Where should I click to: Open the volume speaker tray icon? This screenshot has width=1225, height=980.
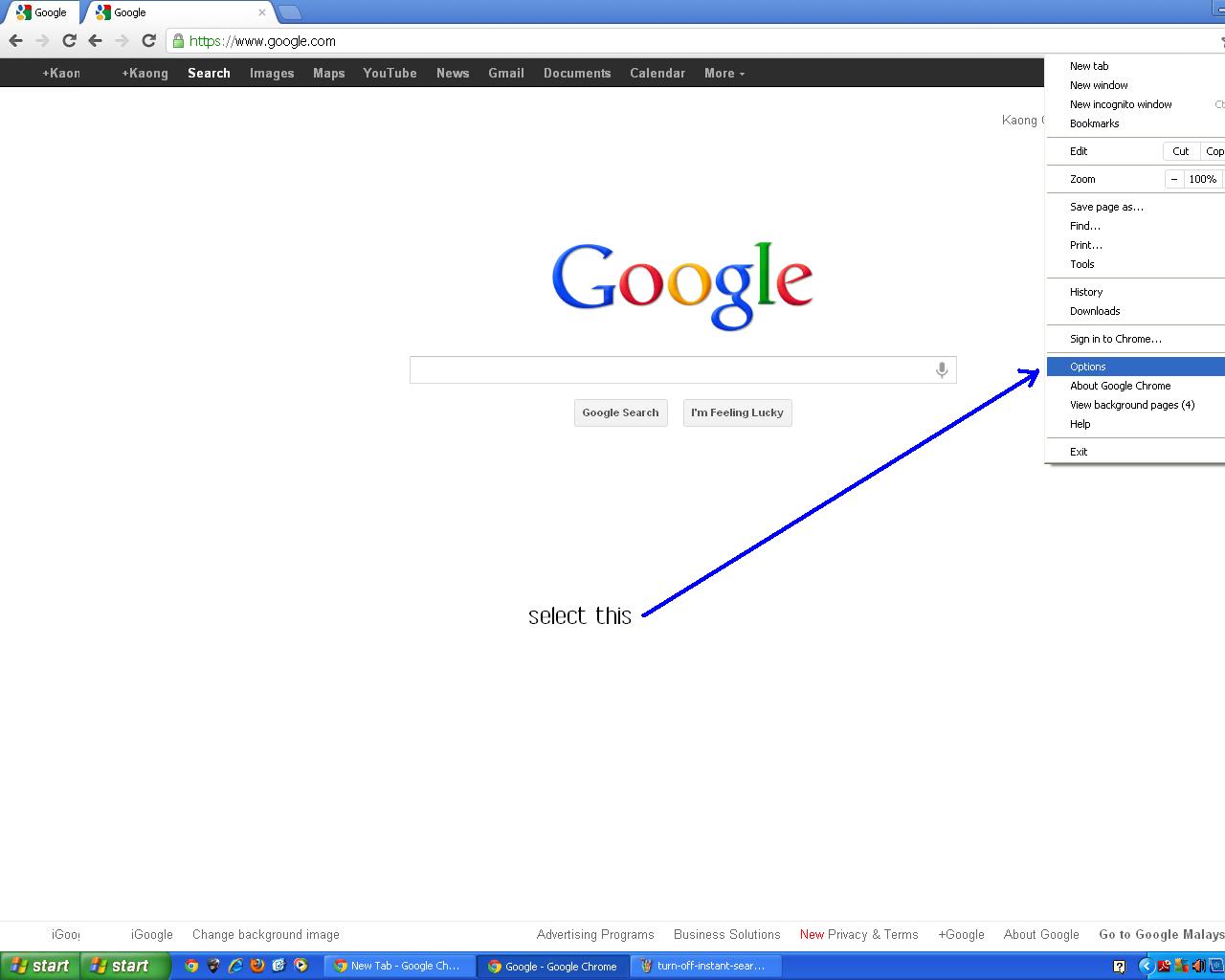pos(1198,967)
